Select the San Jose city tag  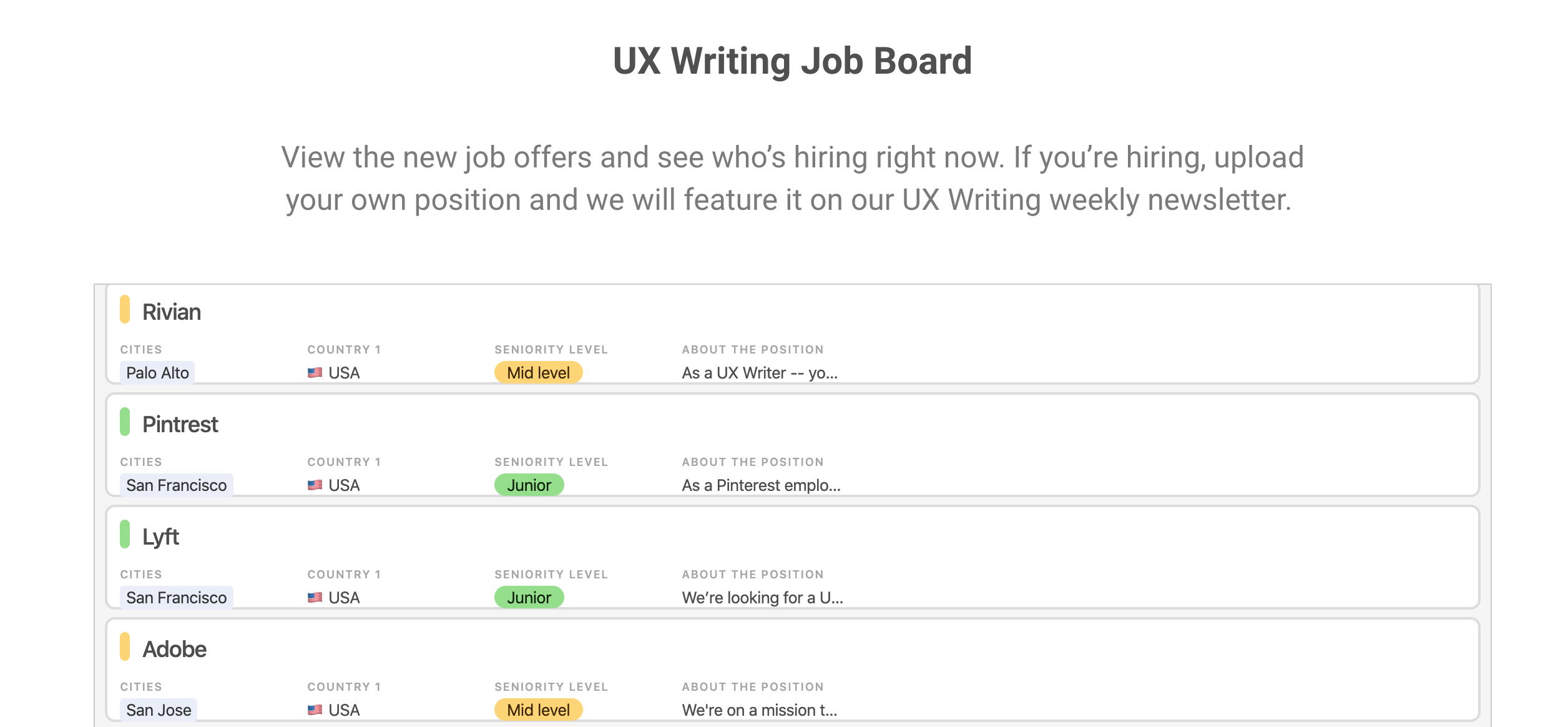click(x=157, y=710)
